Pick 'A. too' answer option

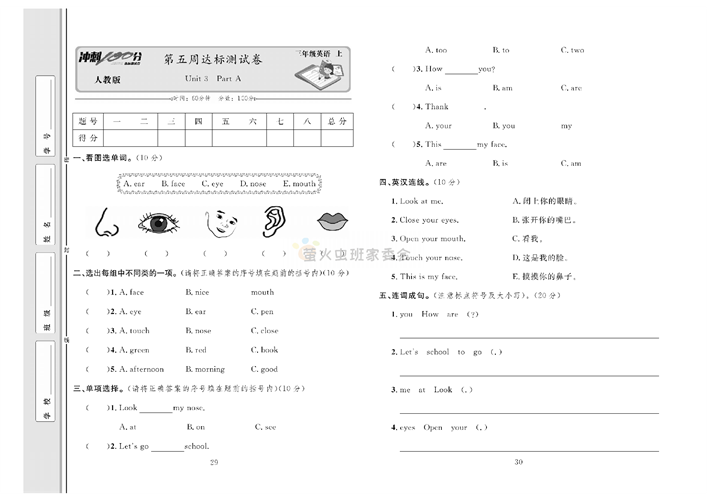pyautogui.click(x=436, y=50)
